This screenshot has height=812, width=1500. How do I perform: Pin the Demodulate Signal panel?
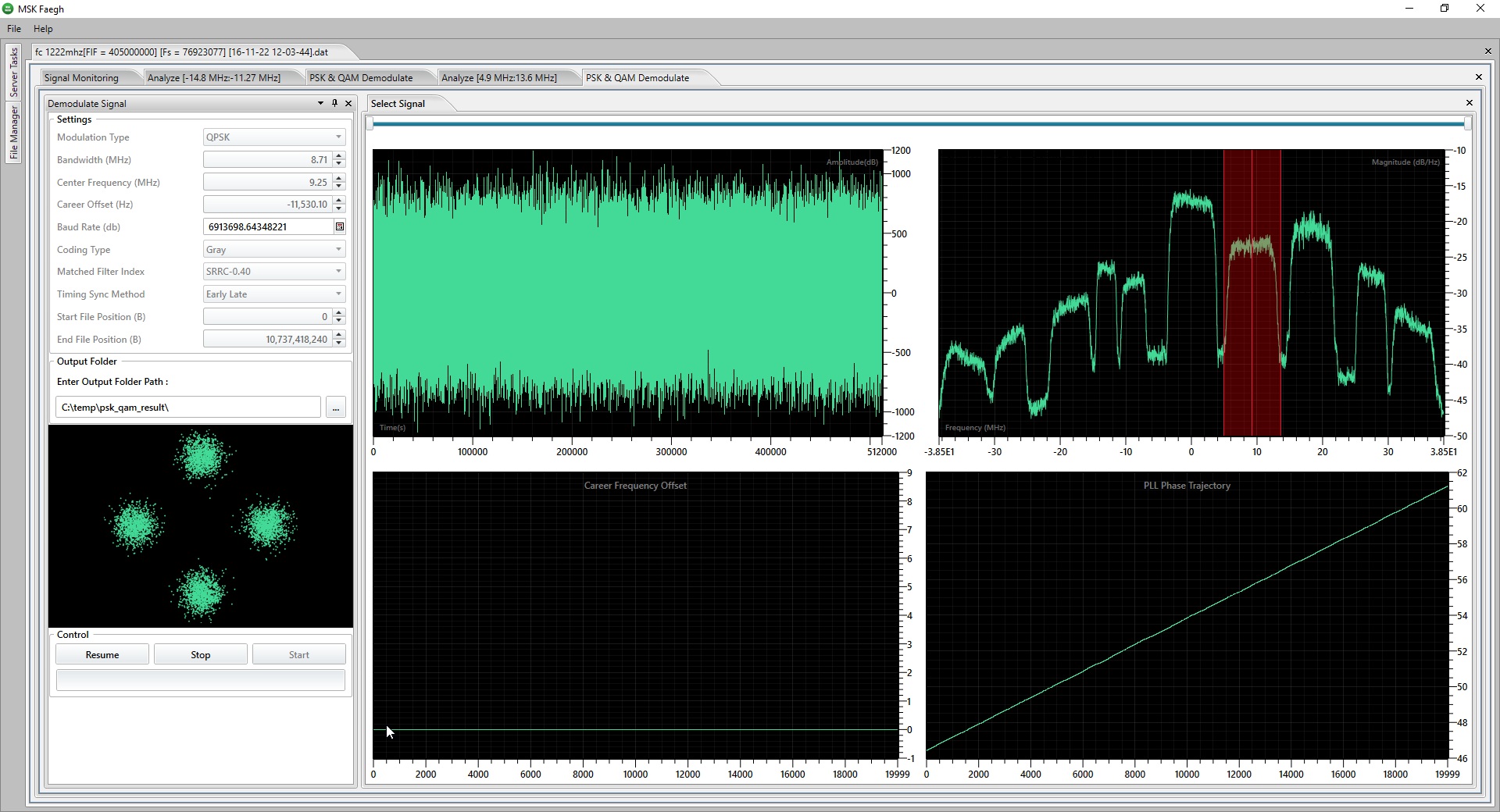click(334, 103)
